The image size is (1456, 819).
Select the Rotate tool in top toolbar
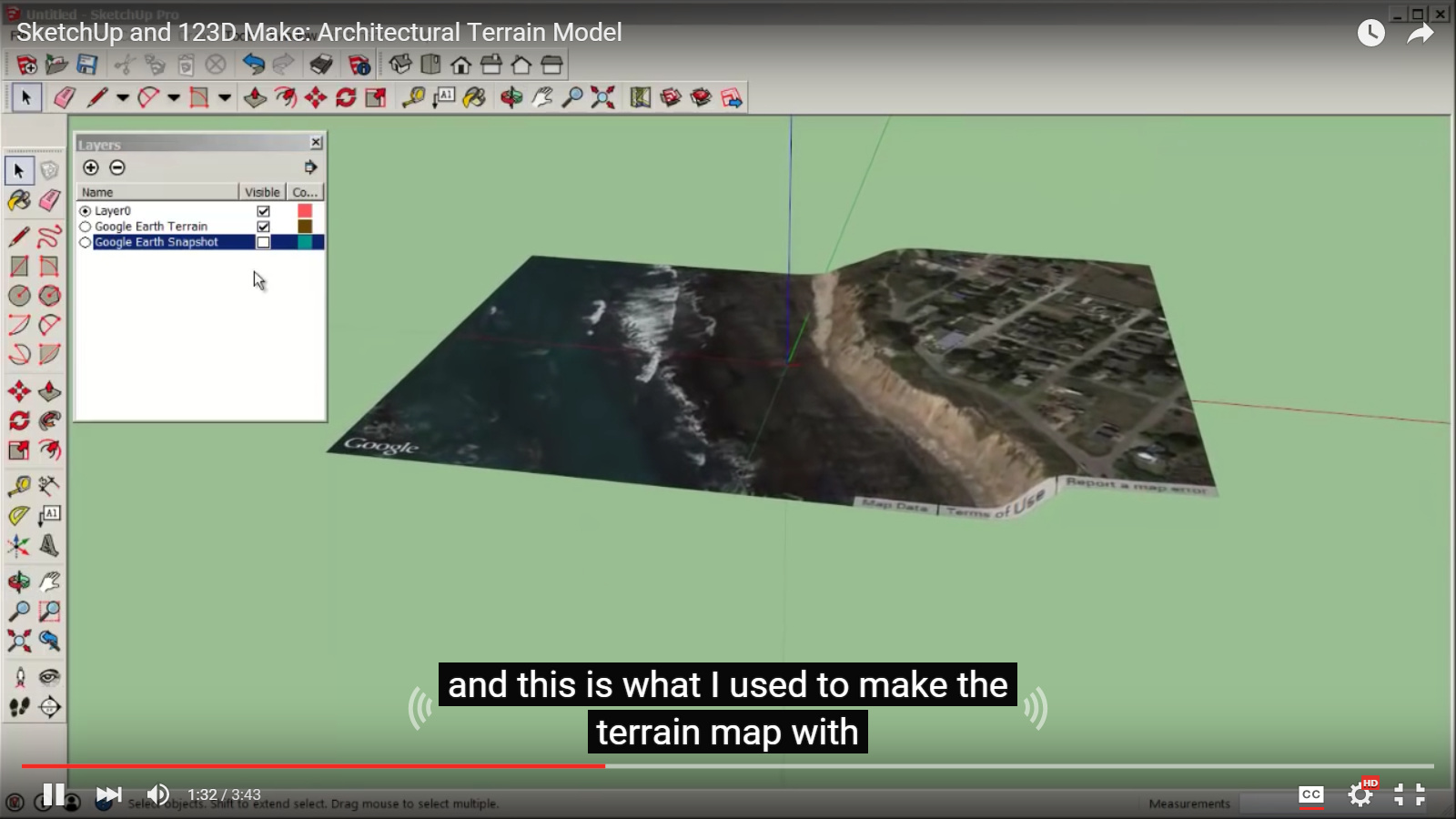[x=346, y=97]
